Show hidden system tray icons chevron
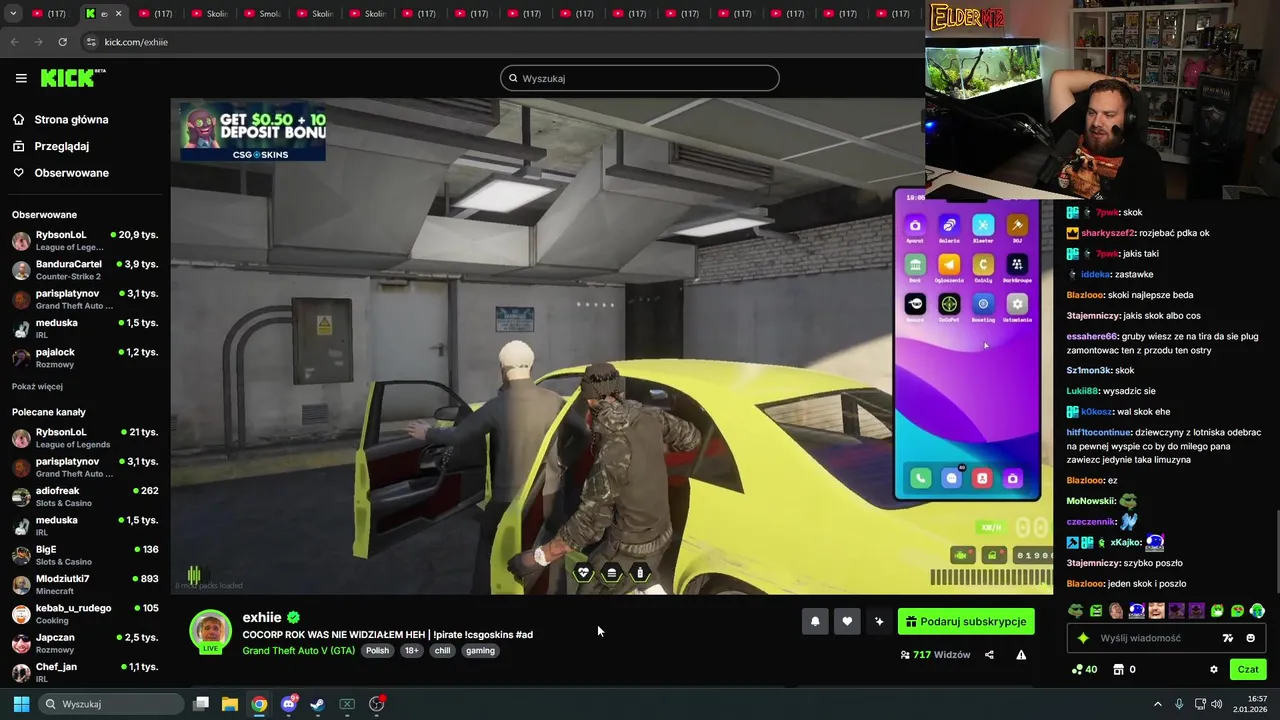Viewport: 1280px width, 720px height. [x=1158, y=704]
